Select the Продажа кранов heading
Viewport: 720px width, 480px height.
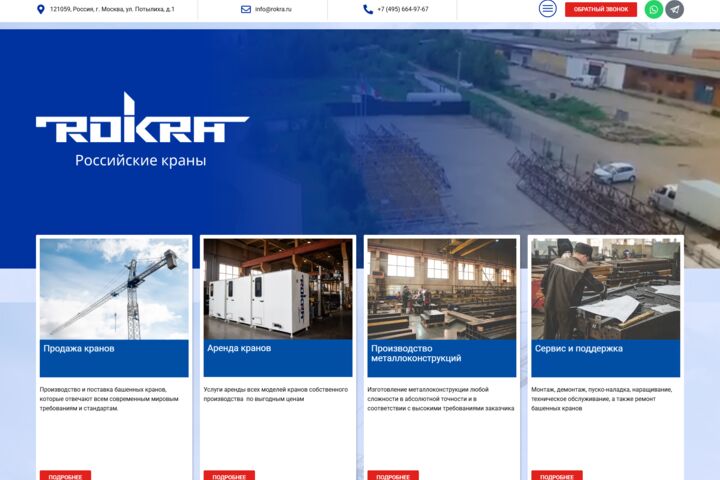pyautogui.click(x=79, y=349)
